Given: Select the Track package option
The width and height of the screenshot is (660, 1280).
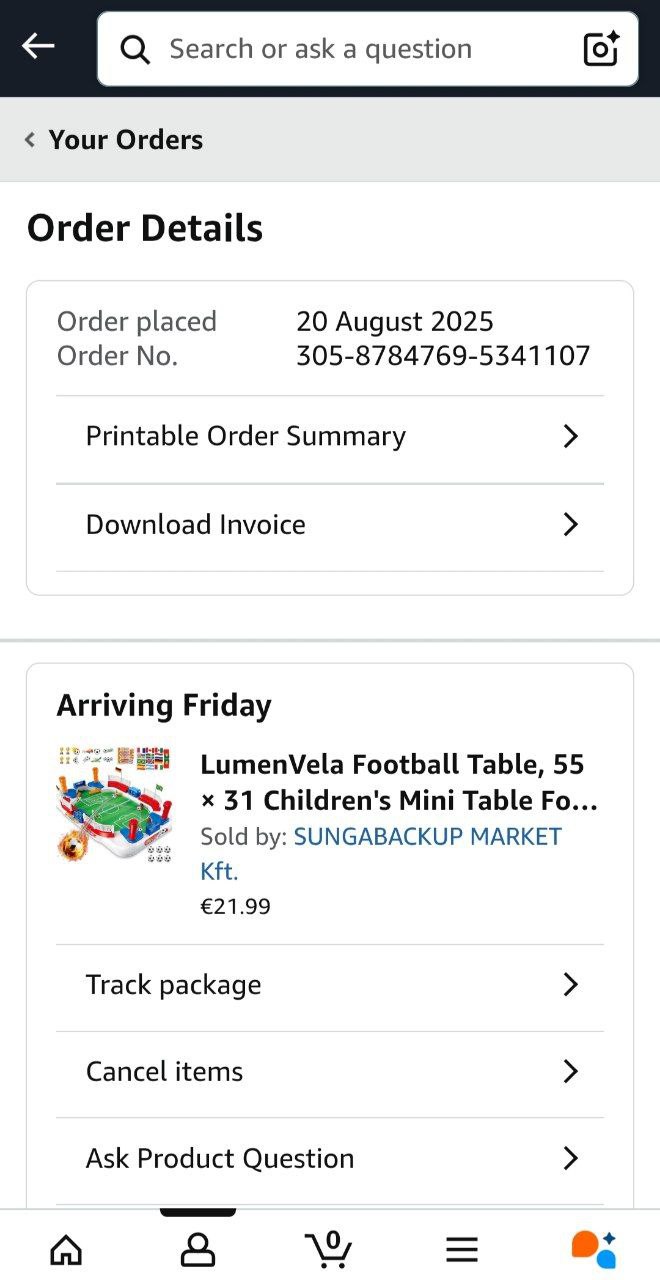Looking at the screenshot, I should 174,985.
